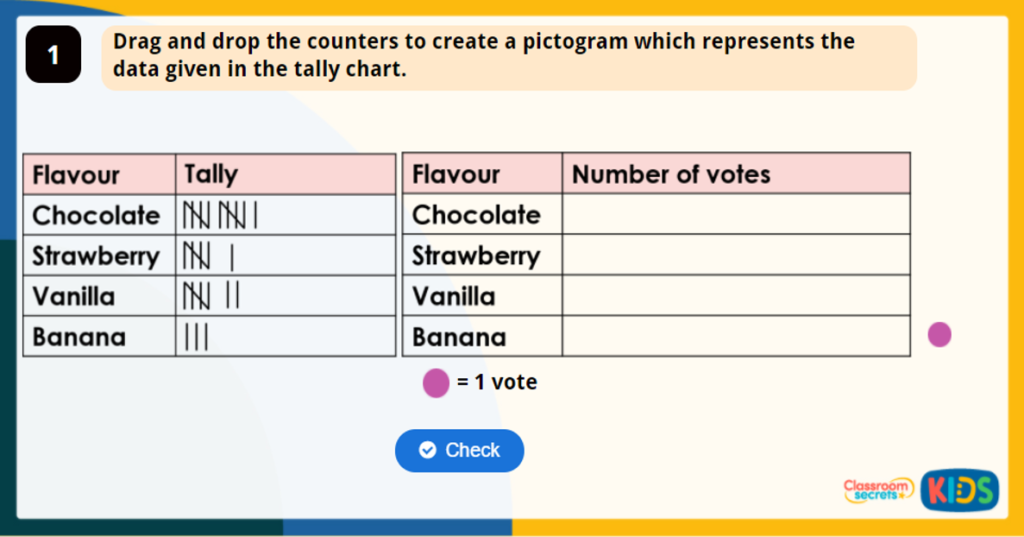Click the drag and drop instruction text
The width and height of the screenshot is (1024, 537).
click(x=484, y=56)
